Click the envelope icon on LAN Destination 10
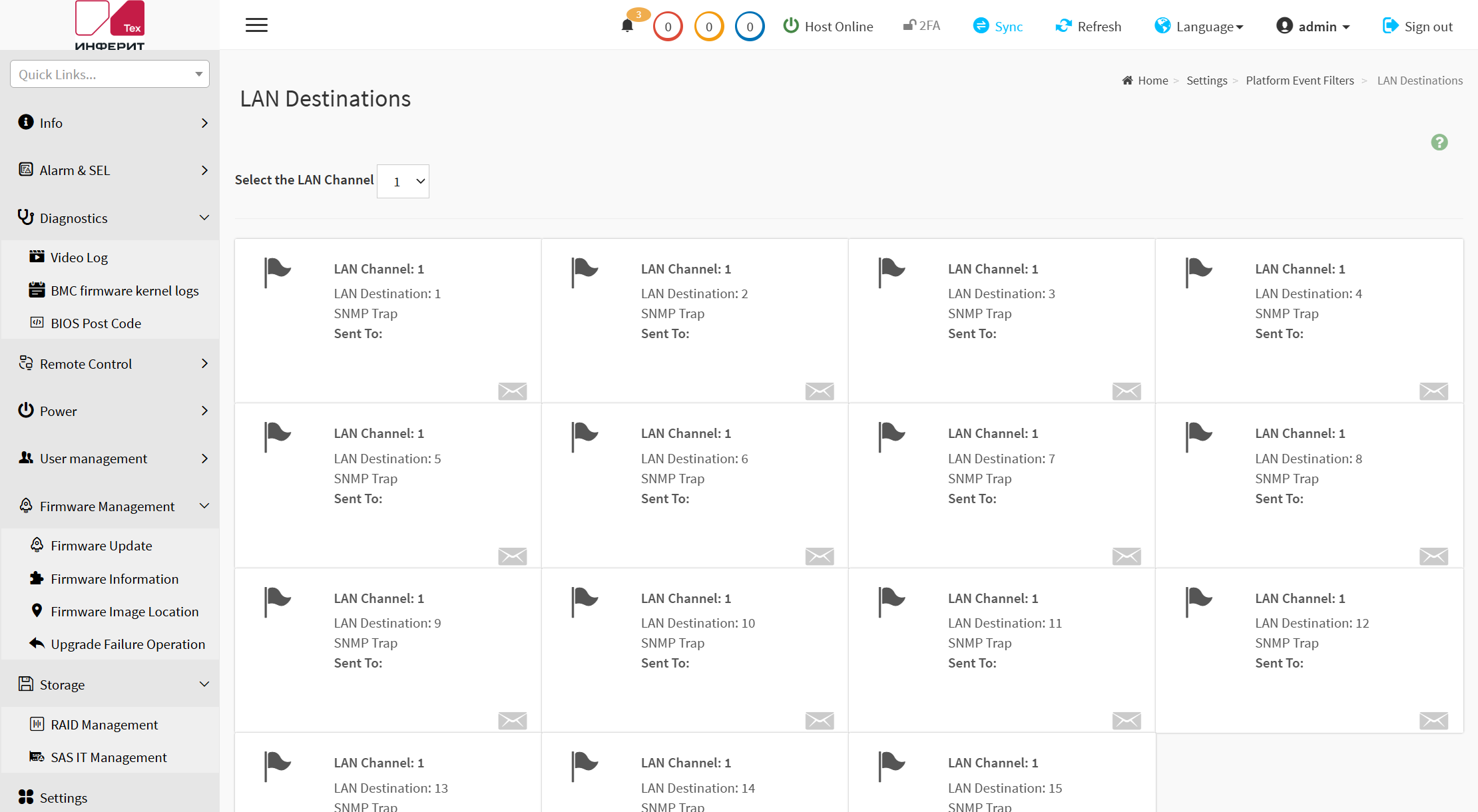This screenshot has width=1478, height=812. (820, 721)
